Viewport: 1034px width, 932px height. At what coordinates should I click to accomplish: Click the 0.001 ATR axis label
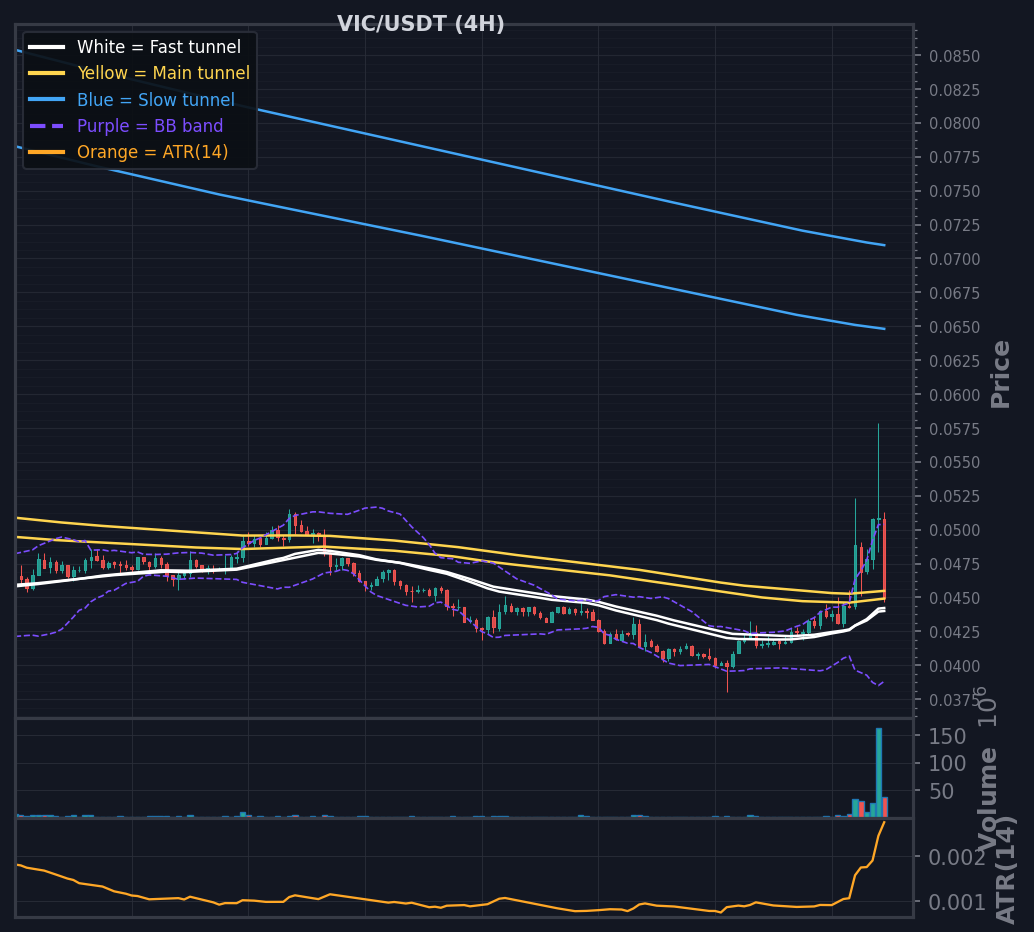[957, 902]
